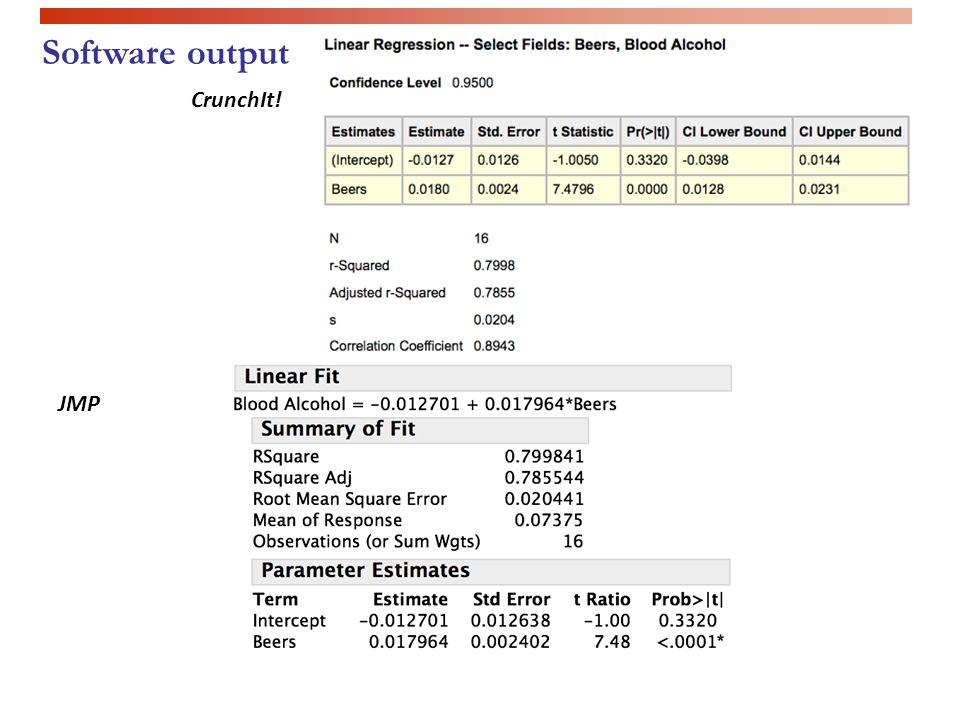Click the t Ratio column header
The height and width of the screenshot is (720, 960).
602,599
